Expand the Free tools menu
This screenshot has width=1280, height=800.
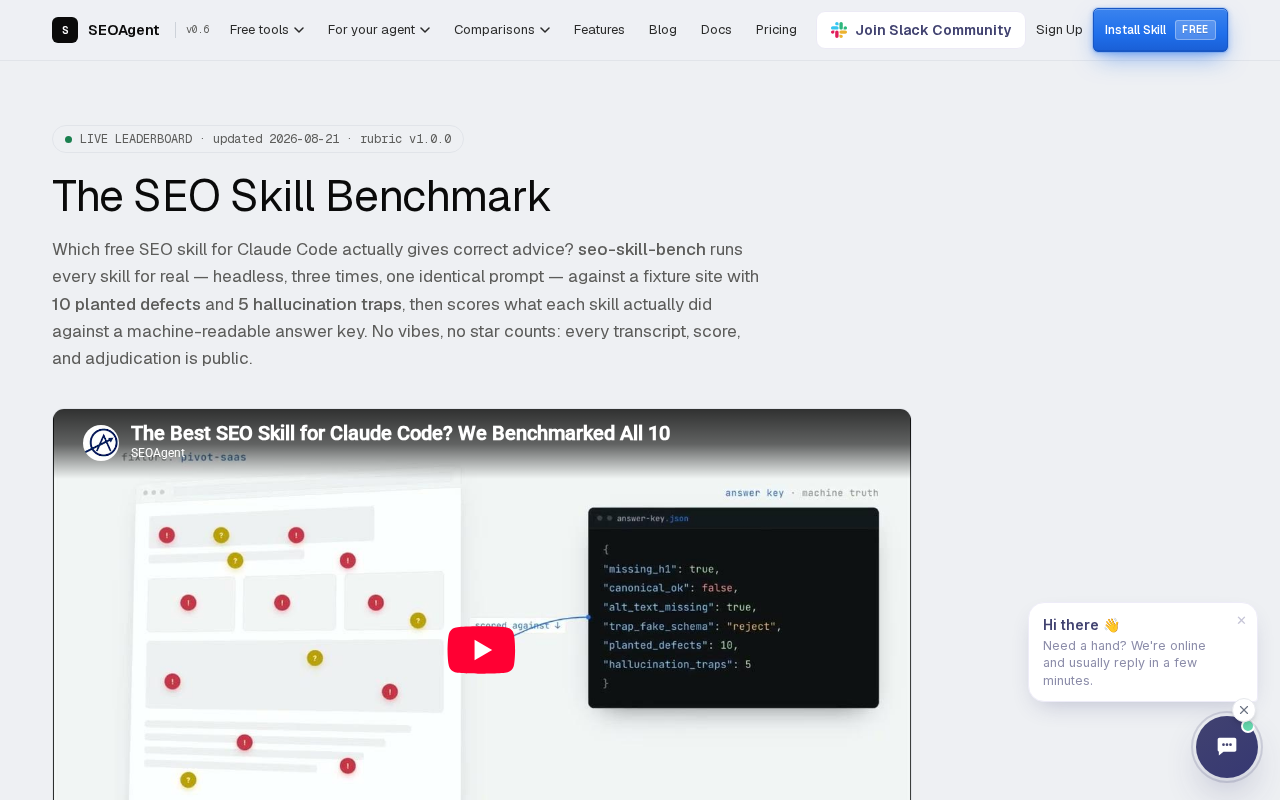pos(267,30)
